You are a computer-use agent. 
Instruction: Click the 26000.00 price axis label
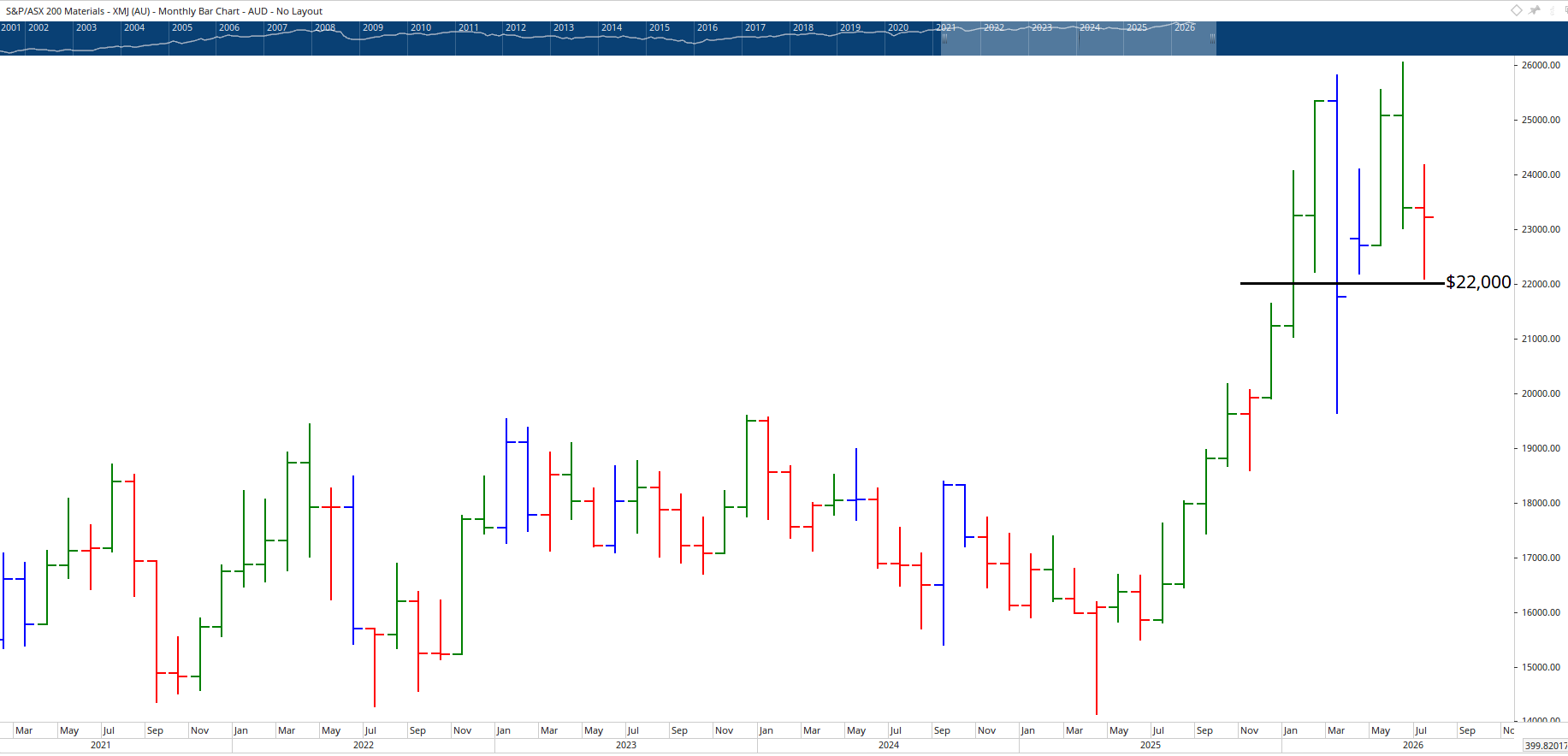click(x=1541, y=65)
